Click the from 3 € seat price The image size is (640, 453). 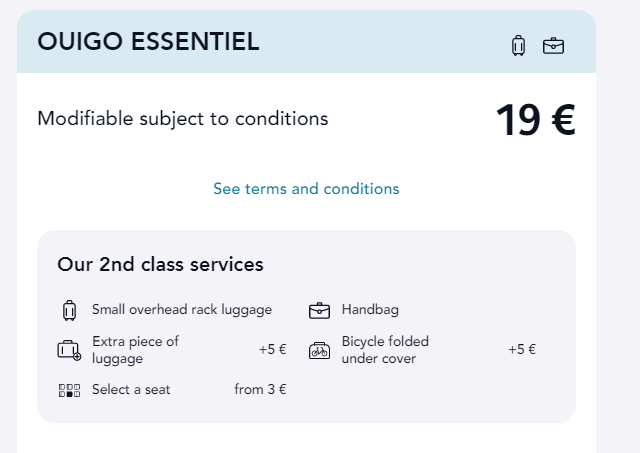pyautogui.click(x=260, y=389)
